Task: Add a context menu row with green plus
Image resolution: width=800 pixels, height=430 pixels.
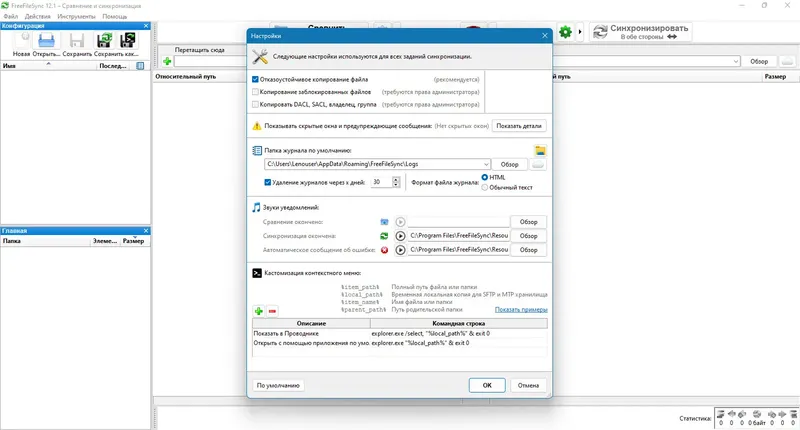Action: (x=259, y=311)
